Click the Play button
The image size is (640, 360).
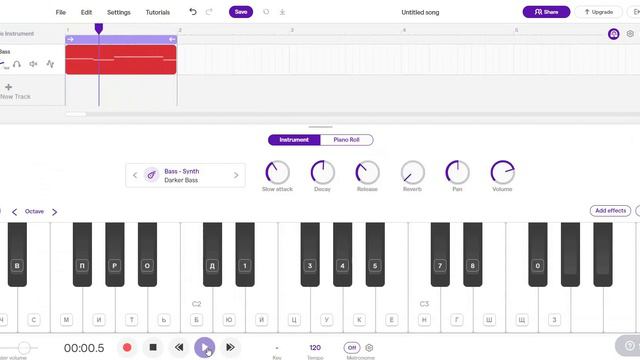click(204, 347)
